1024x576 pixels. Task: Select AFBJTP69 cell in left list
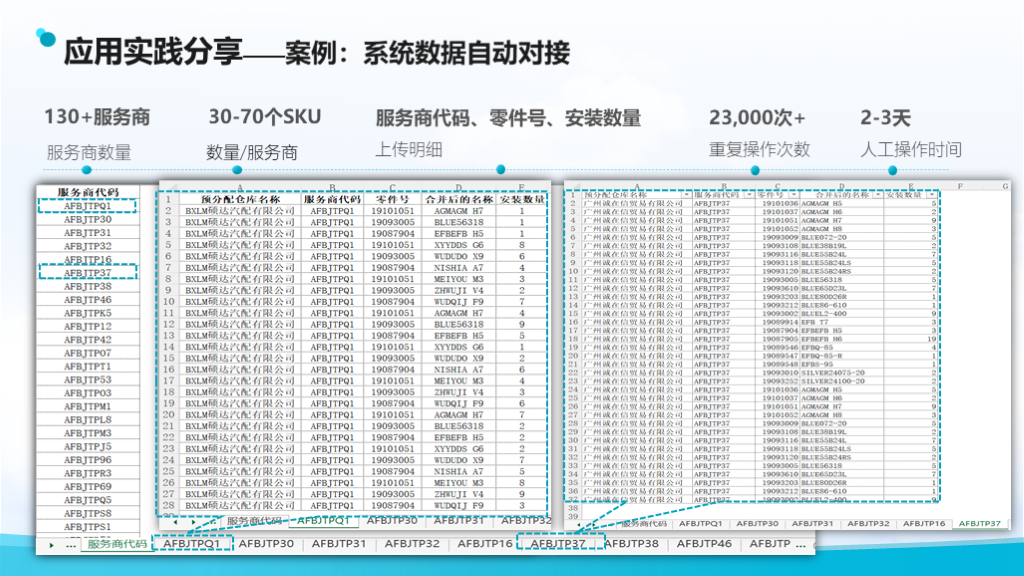point(88,487)
